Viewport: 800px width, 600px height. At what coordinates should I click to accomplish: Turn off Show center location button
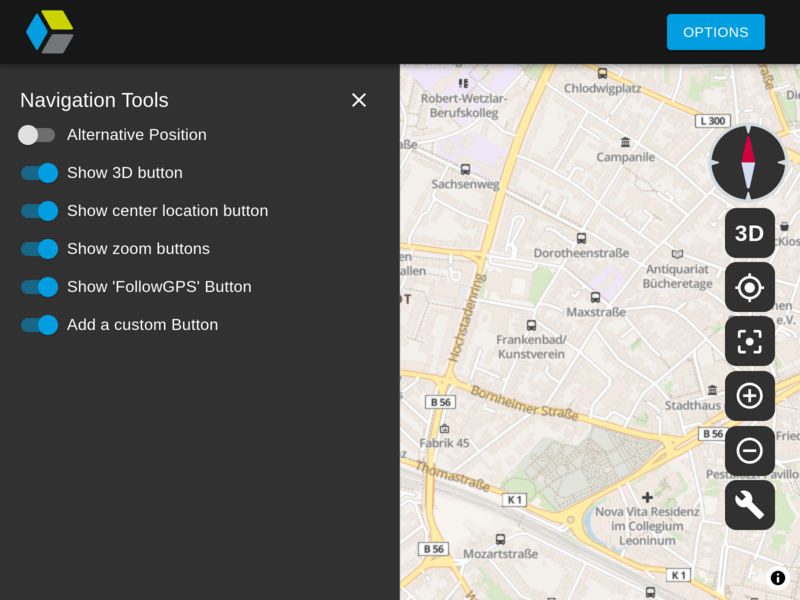pyautogui.click(x=38, y=211)
